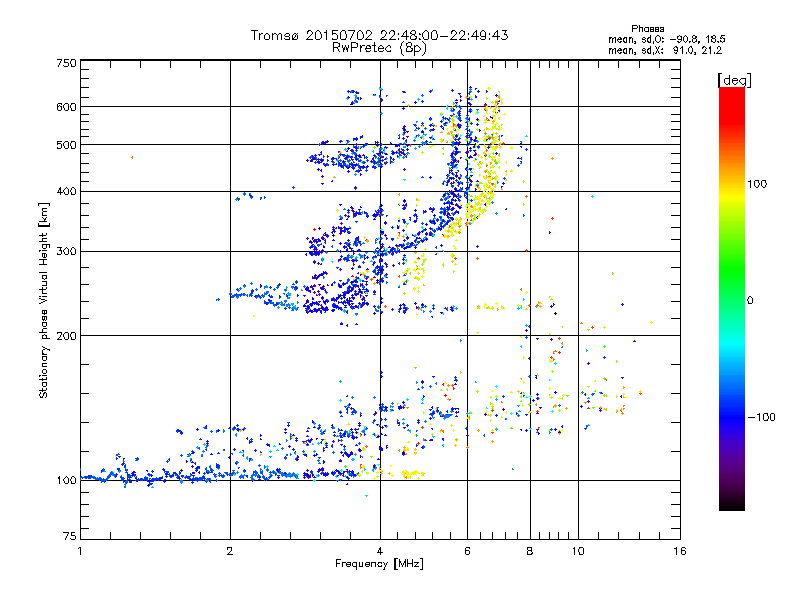Click the 'Stationary phase Virtual Height [km]' axis label
The height and width of the screenshot is (600, 800).
pos(44,300)
